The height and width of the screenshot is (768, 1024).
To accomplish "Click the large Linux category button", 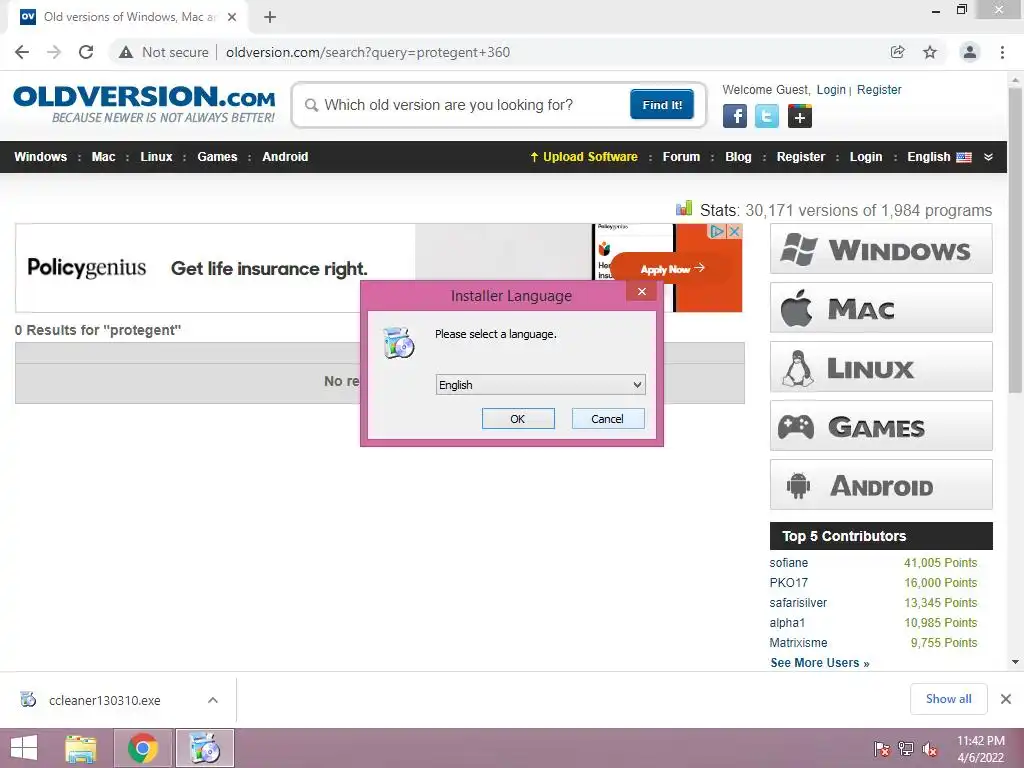I will (x=881, y=366).
